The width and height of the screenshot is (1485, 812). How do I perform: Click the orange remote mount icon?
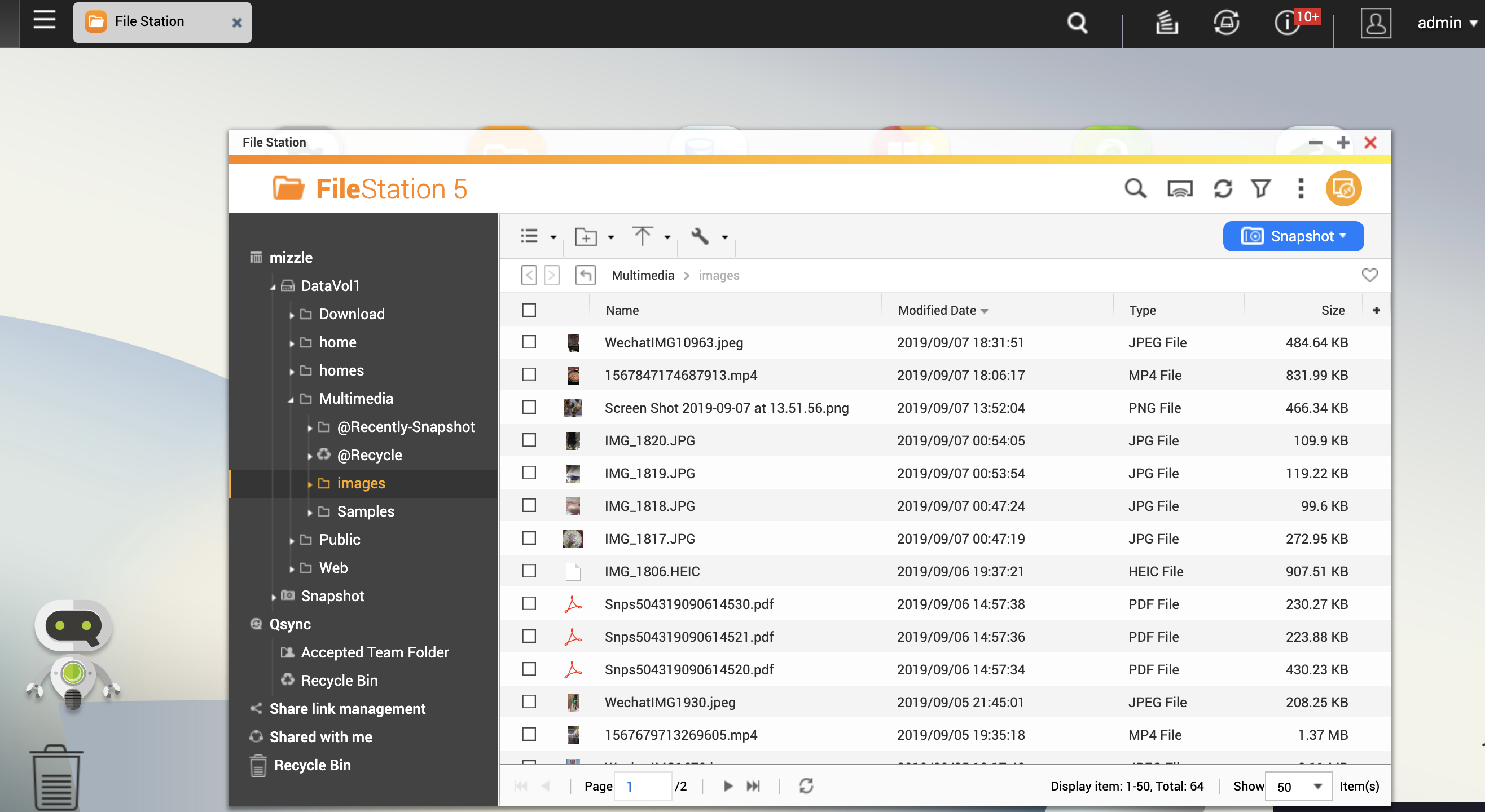click(x=1343, y=188)
